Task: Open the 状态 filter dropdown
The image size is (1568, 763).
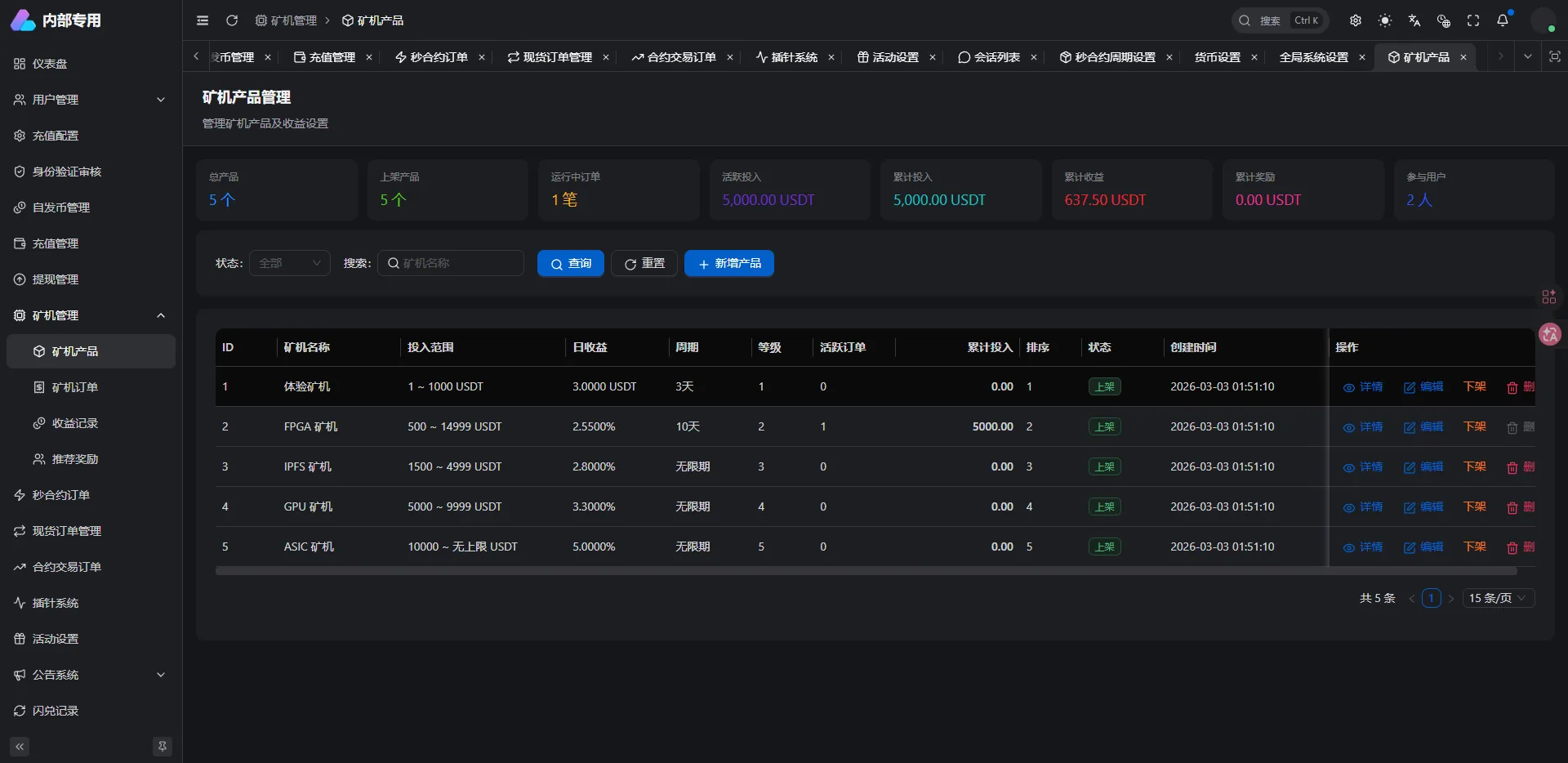Action: [x=290, y=263]
